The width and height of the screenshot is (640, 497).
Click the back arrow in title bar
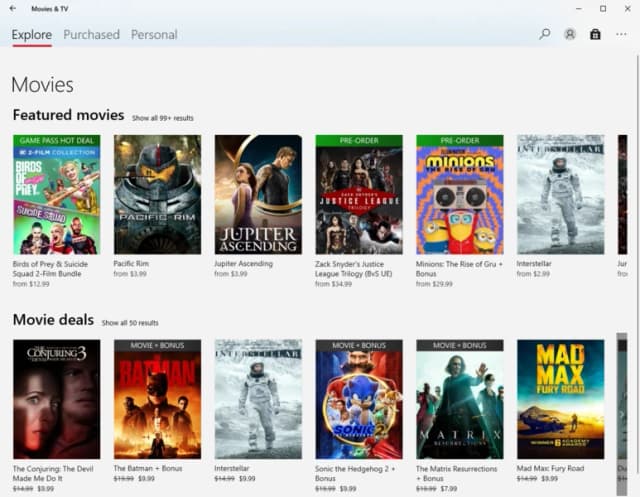[13, 8]
